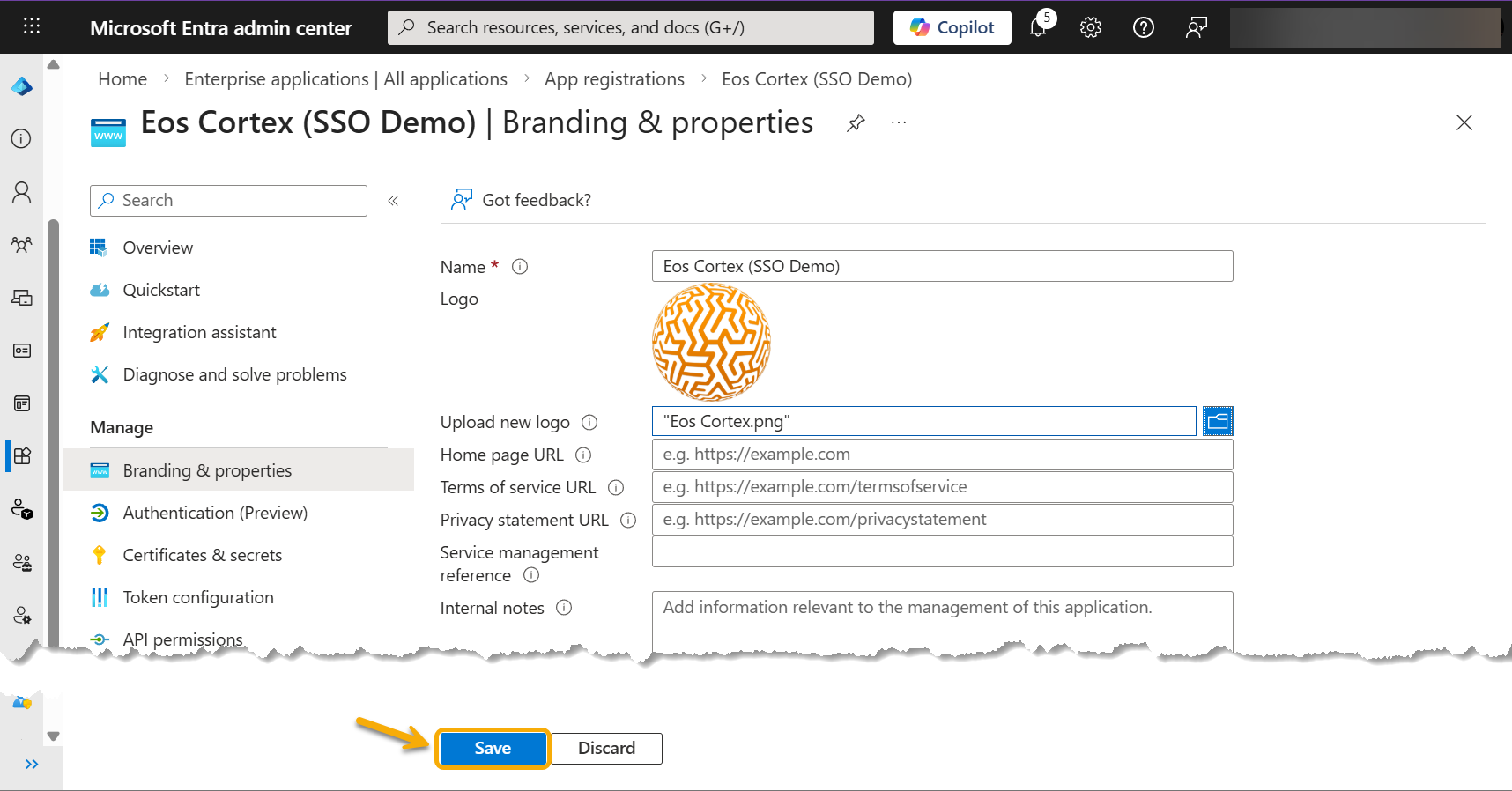This screenshot has height=791, width=1512.
Task: Expand the left rail with double chevron
Action: [x=32, y=764]
